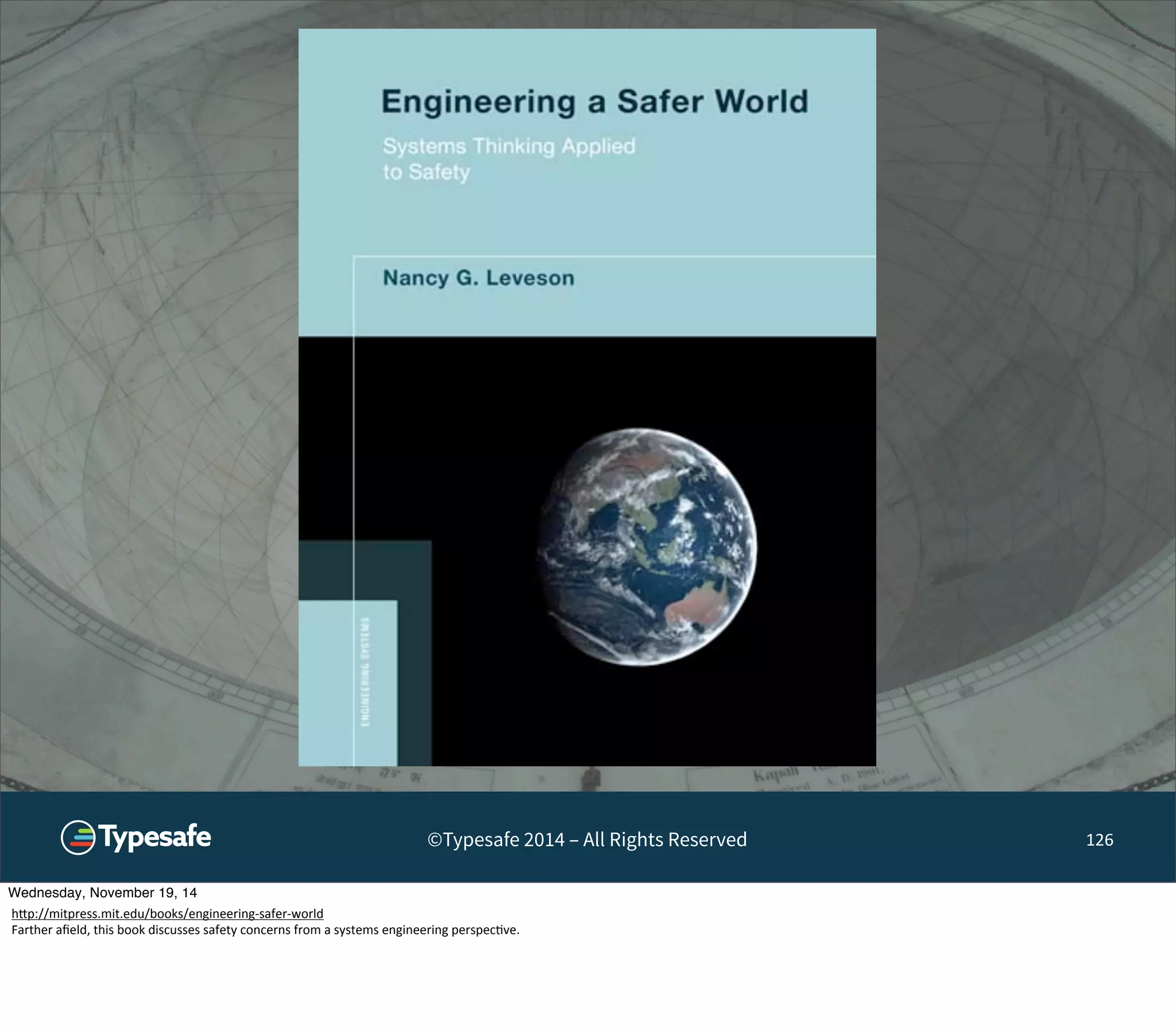Click the Engineering a Safer World book cover

[587, 398]
